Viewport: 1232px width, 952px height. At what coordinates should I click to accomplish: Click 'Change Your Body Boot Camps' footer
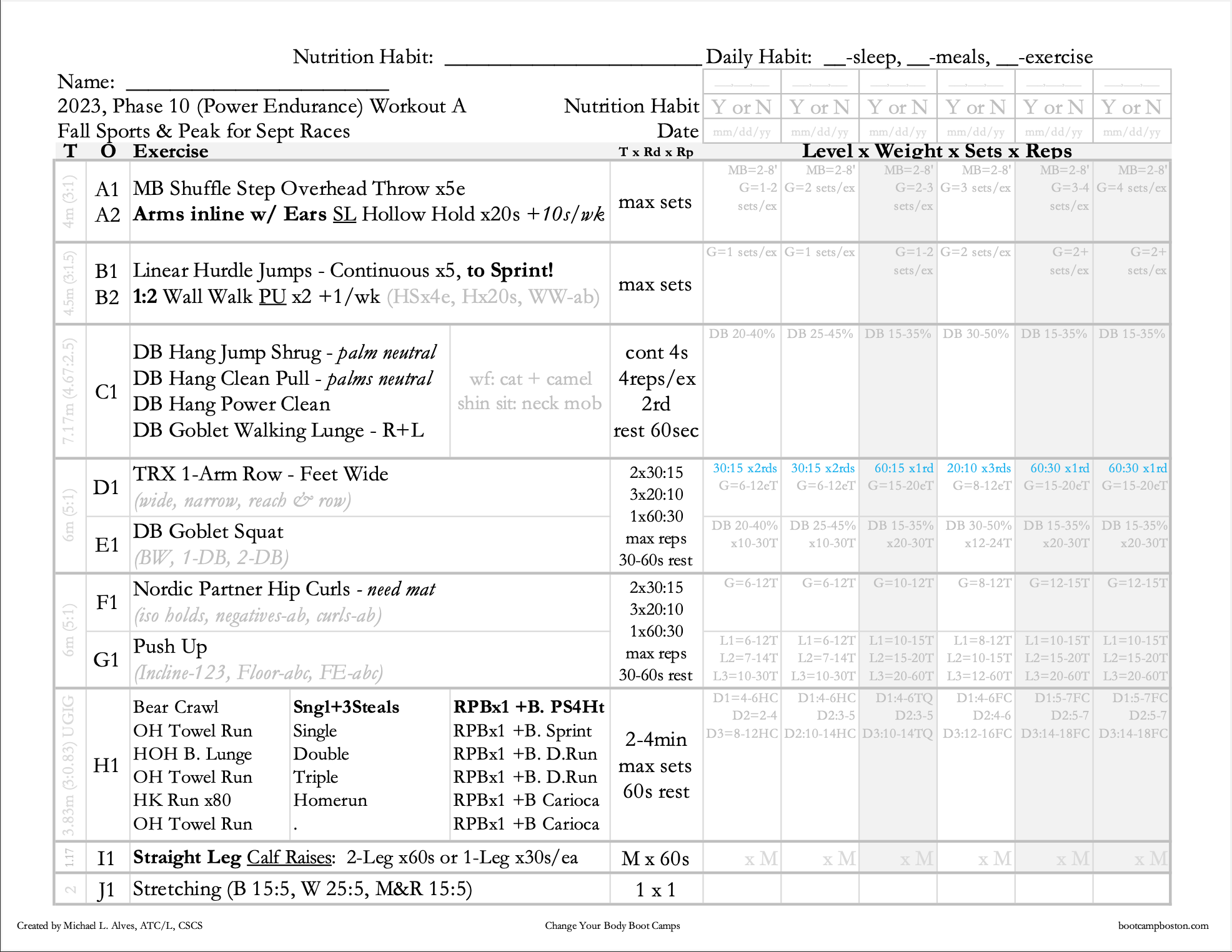[612, 926]
